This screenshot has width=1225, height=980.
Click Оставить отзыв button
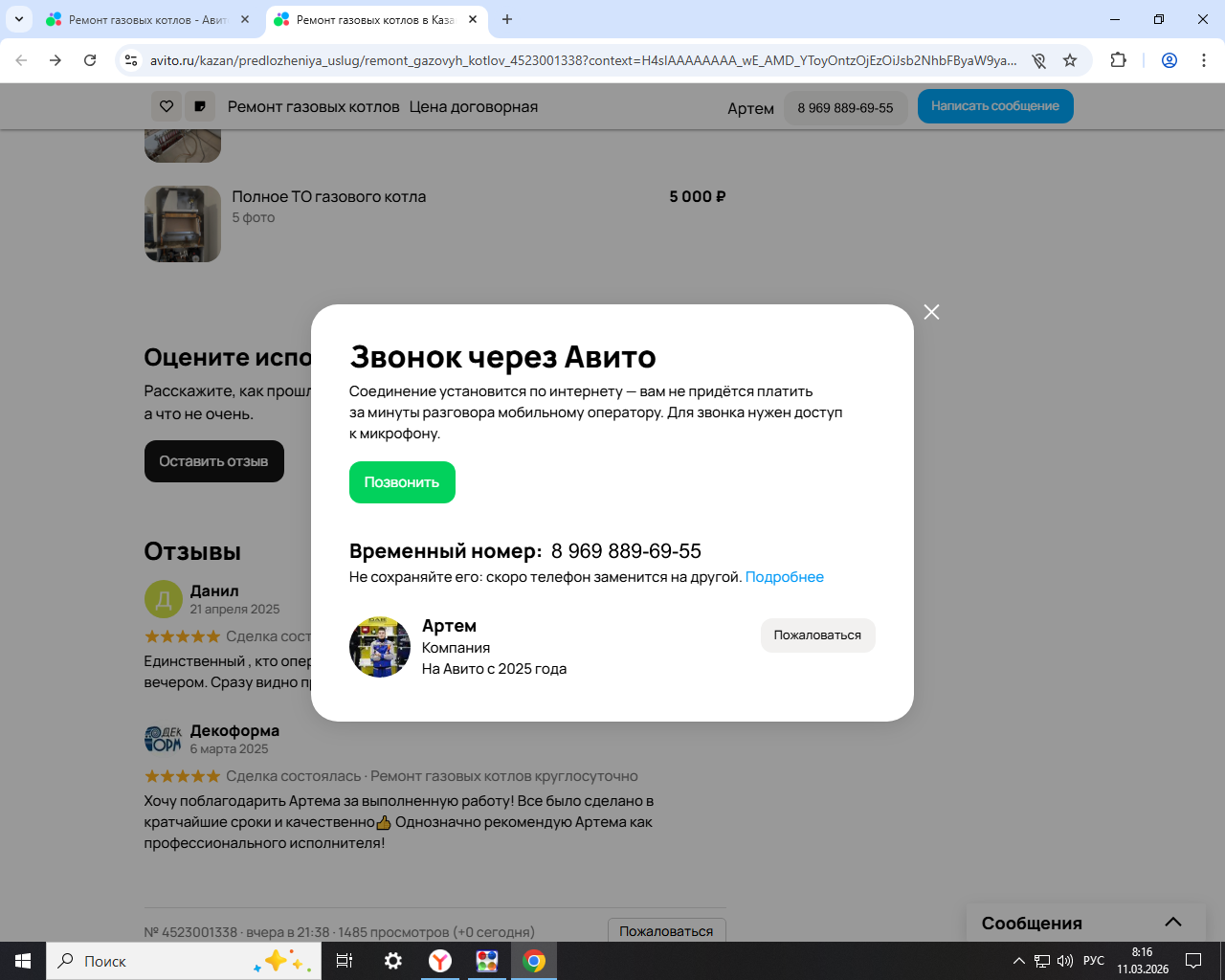pyautogui.click(x=214, y=461)
